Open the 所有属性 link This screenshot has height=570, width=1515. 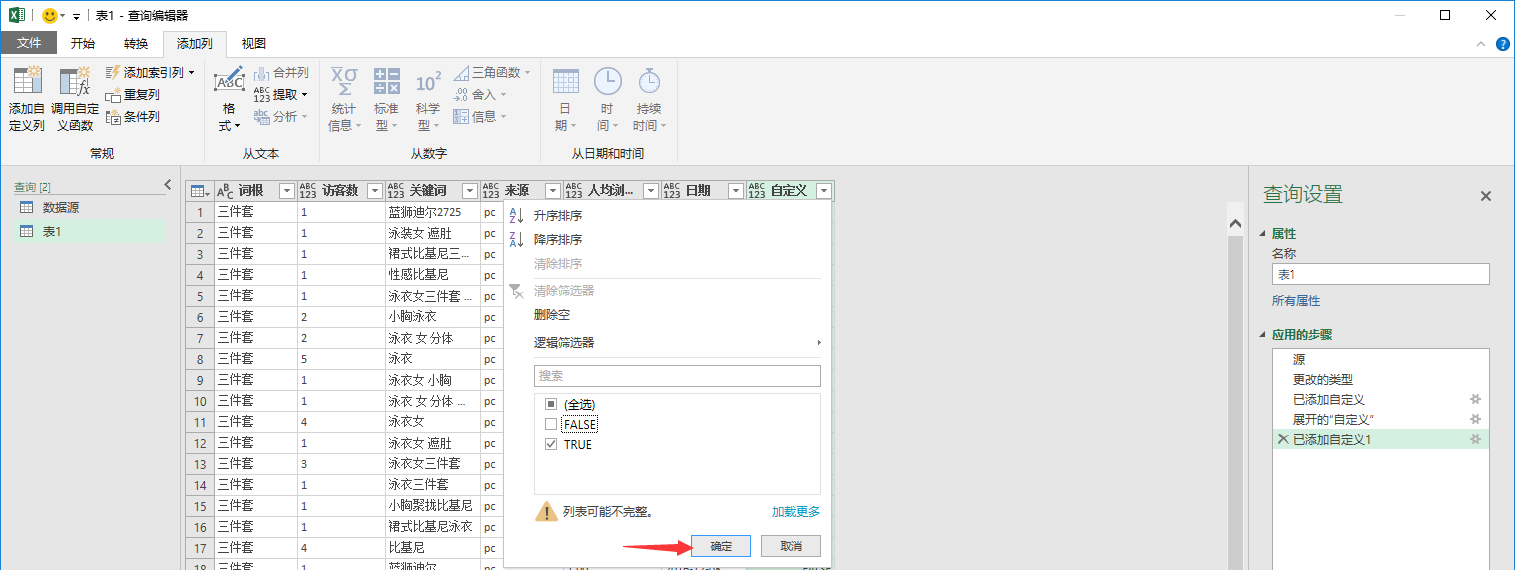click(1296, 301)
